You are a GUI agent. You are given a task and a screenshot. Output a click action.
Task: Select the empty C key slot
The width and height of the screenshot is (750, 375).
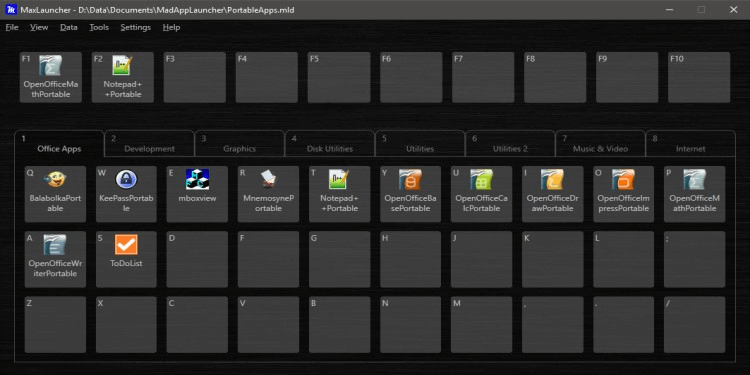pos(197,325)
